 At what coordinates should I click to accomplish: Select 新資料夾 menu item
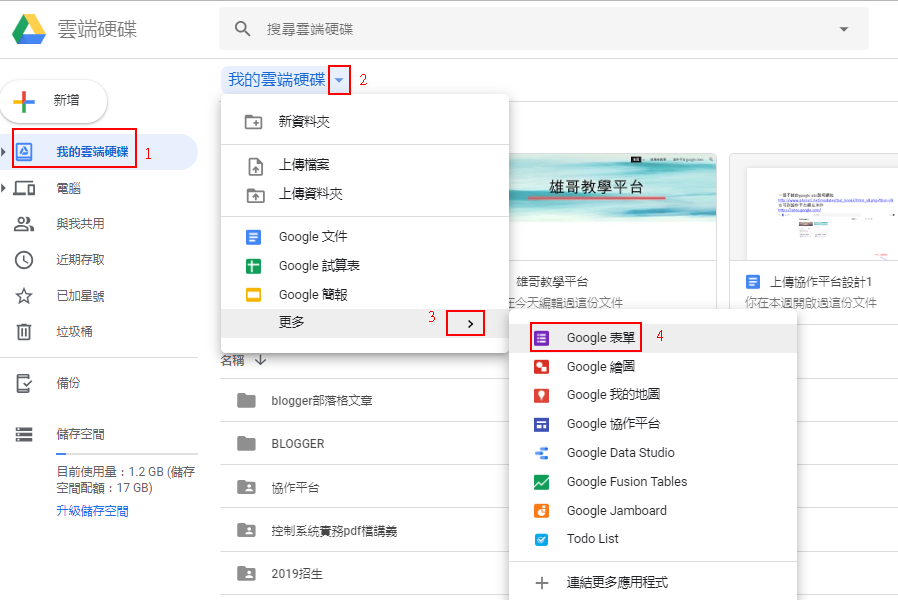pos(365,122)
